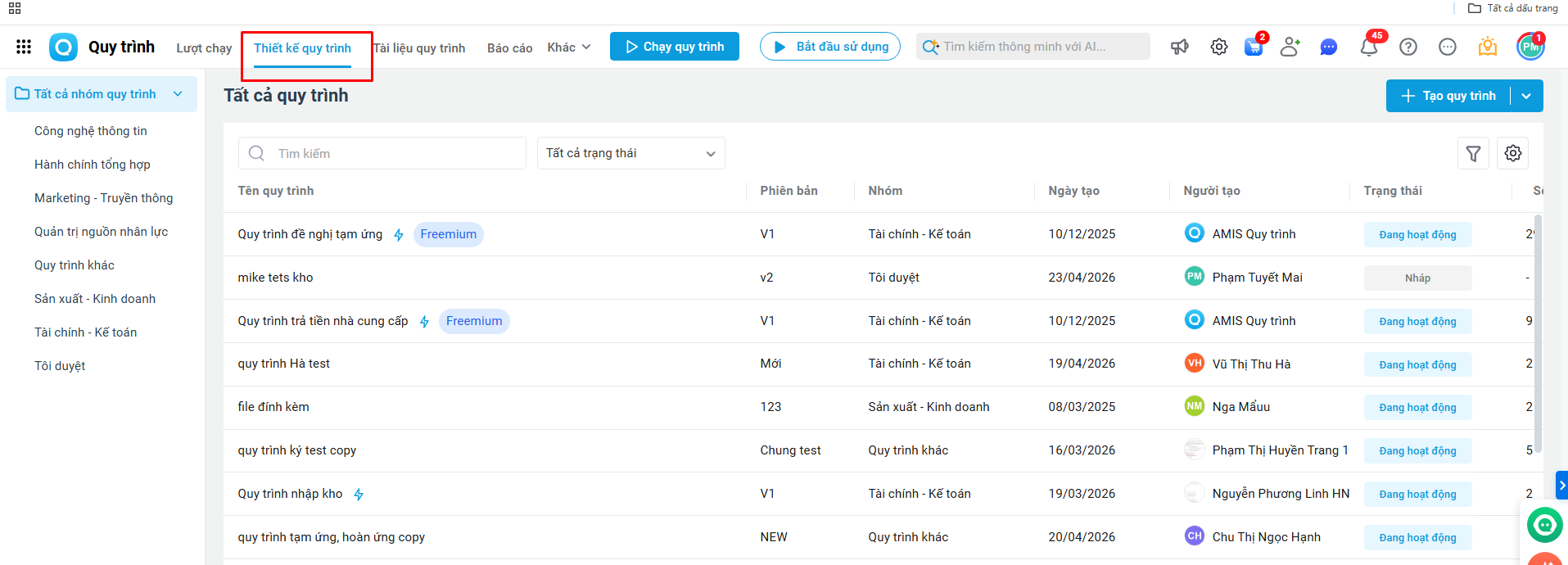Expand the Khác menu

tap(569, 47)
